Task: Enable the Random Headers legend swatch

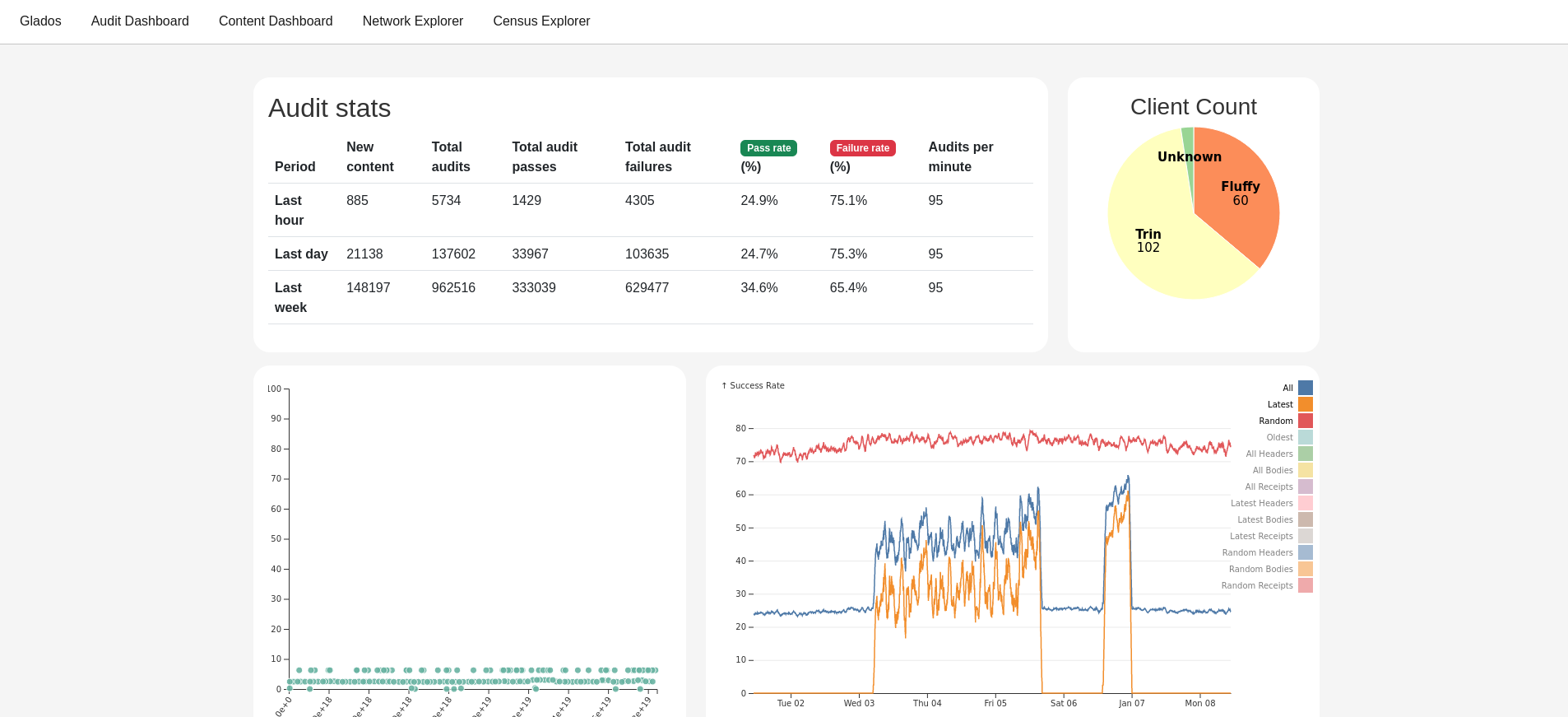Action: [x=1306, y=552]
